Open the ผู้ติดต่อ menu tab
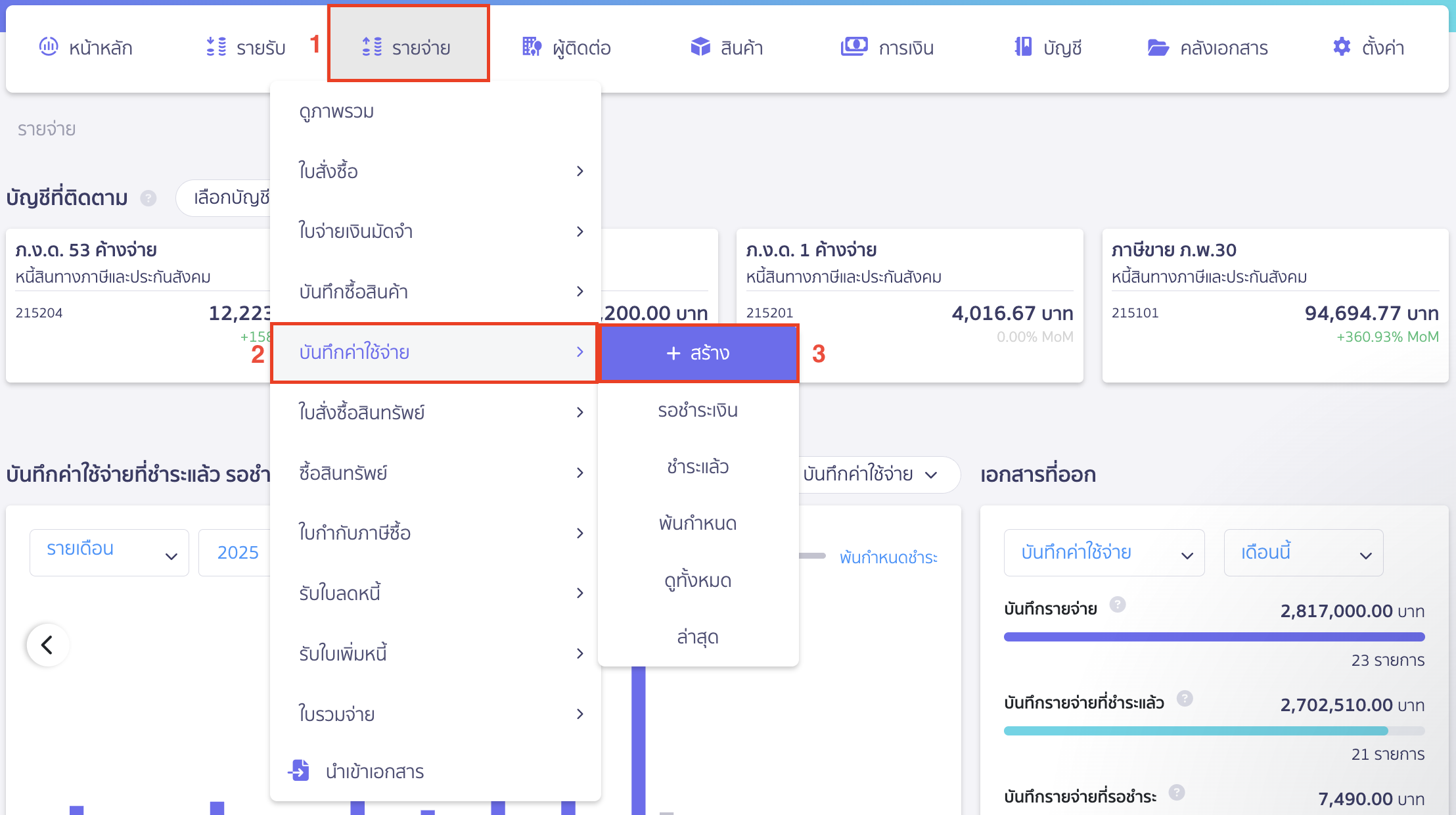 point(566,47)
